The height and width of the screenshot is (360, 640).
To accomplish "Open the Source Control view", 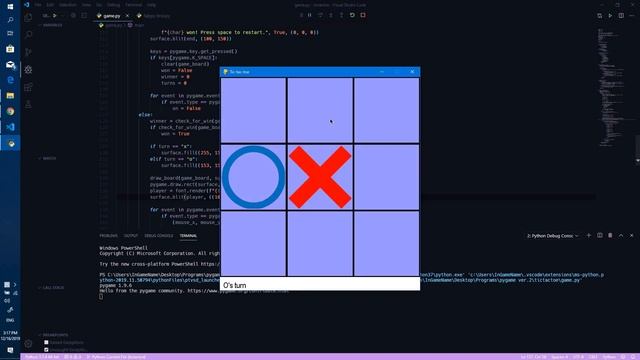I will coord(28,52).
